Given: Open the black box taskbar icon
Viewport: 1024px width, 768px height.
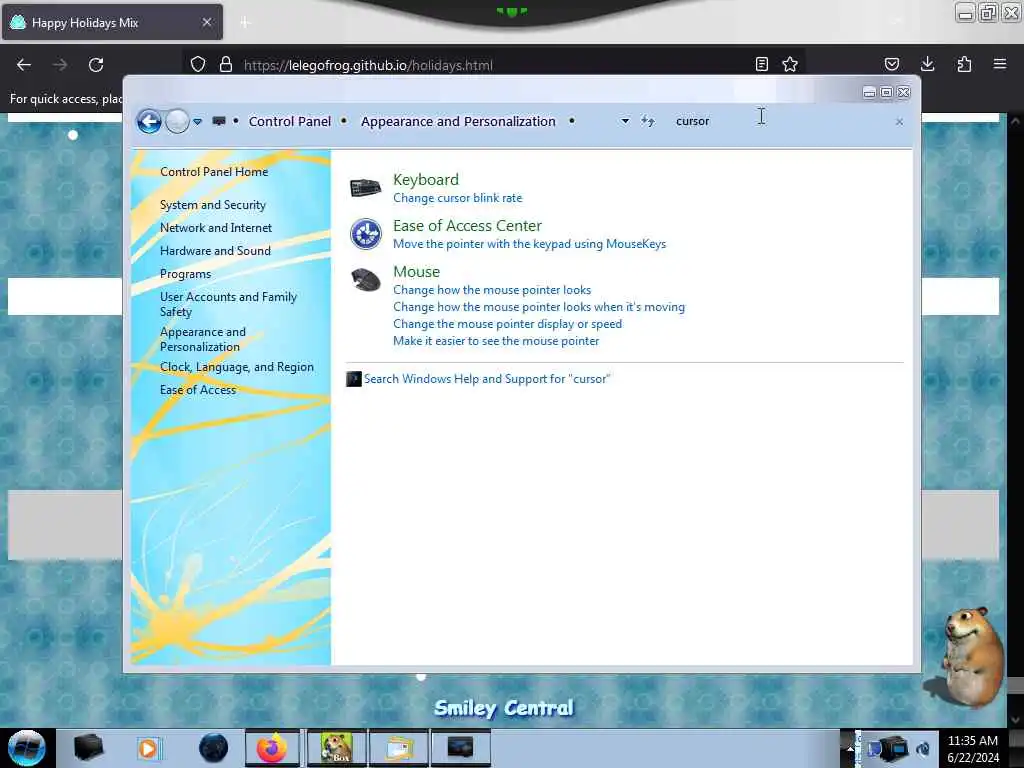Looking at the screenshot, I should pos(88,748).
